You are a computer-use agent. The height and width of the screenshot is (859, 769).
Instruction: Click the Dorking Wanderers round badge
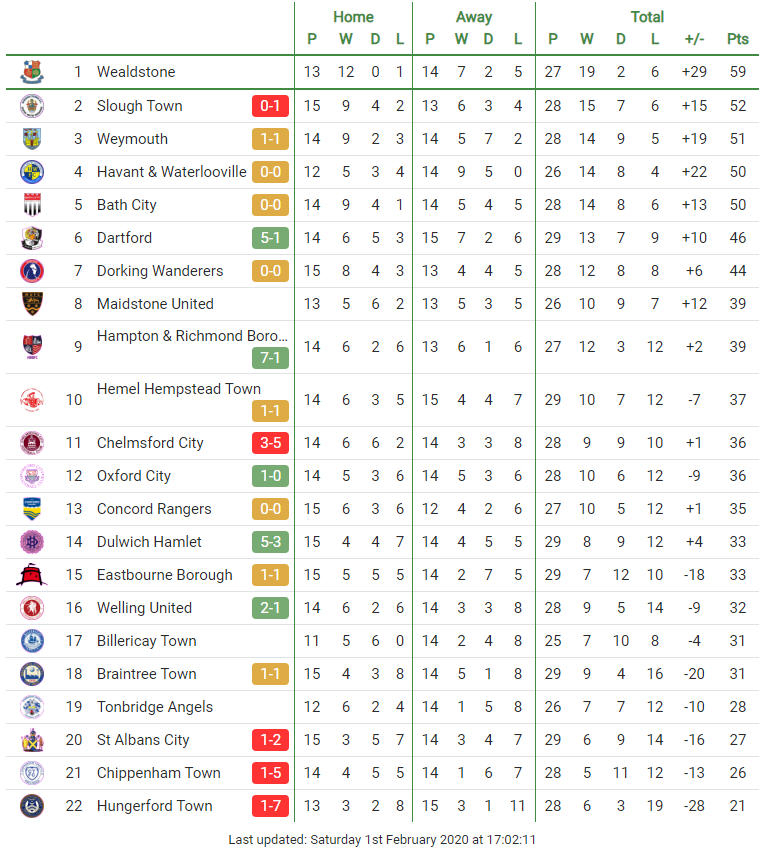[x=32, y=271]
